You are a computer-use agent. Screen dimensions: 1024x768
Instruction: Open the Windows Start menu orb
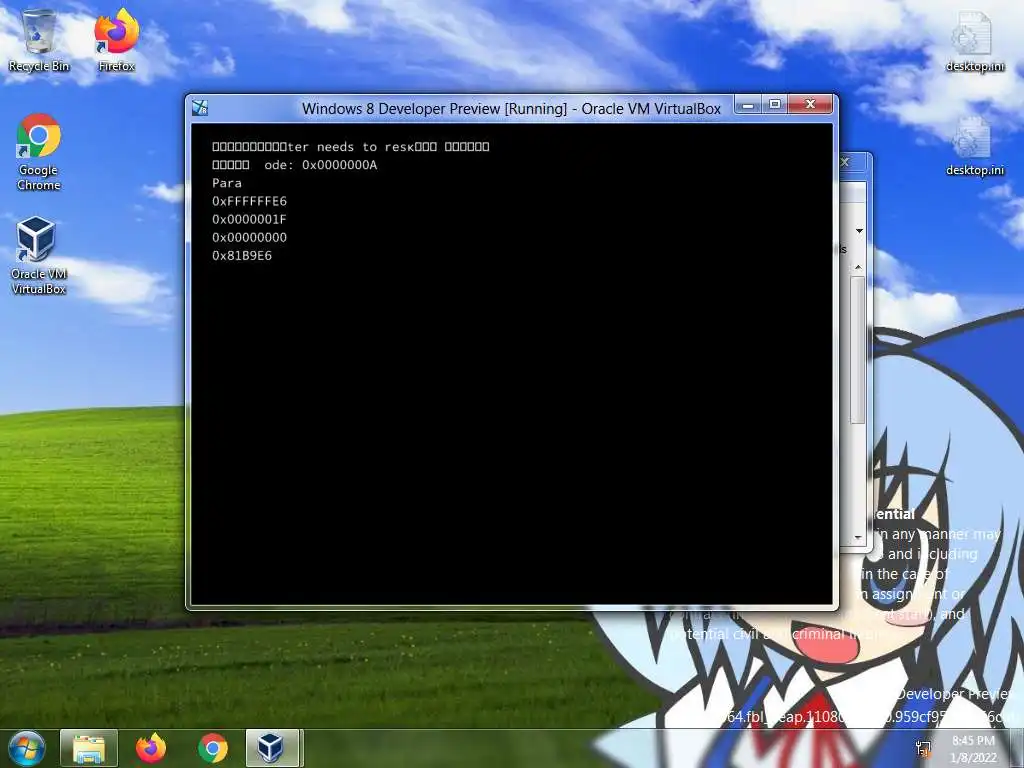(26, 748)
